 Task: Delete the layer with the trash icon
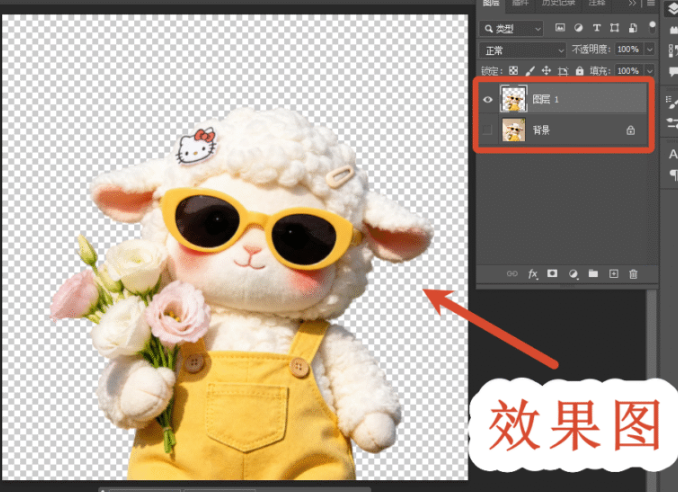pyautogui.click(x=633, y=274)
